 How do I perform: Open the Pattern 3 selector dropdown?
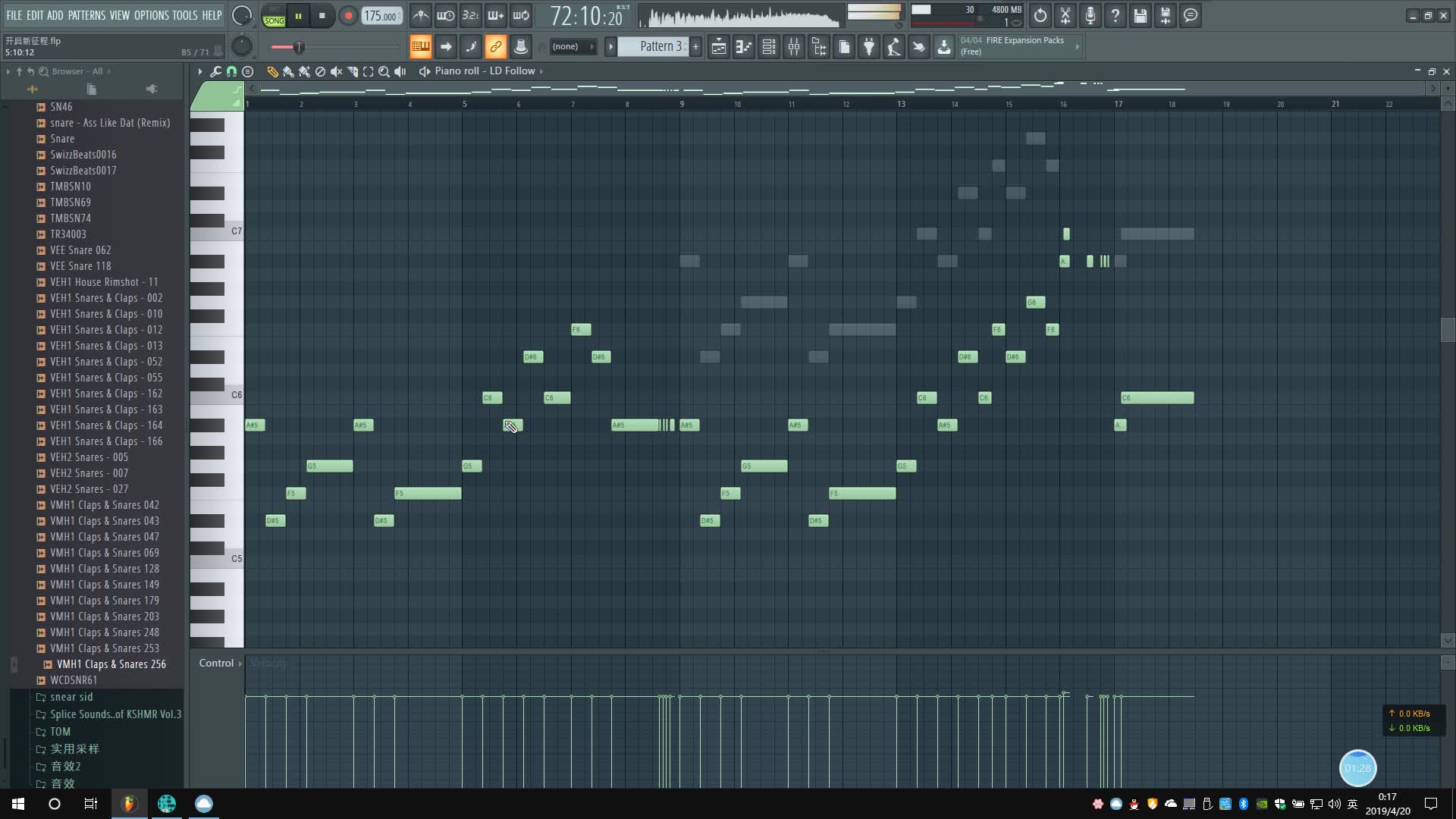[653, 47]
